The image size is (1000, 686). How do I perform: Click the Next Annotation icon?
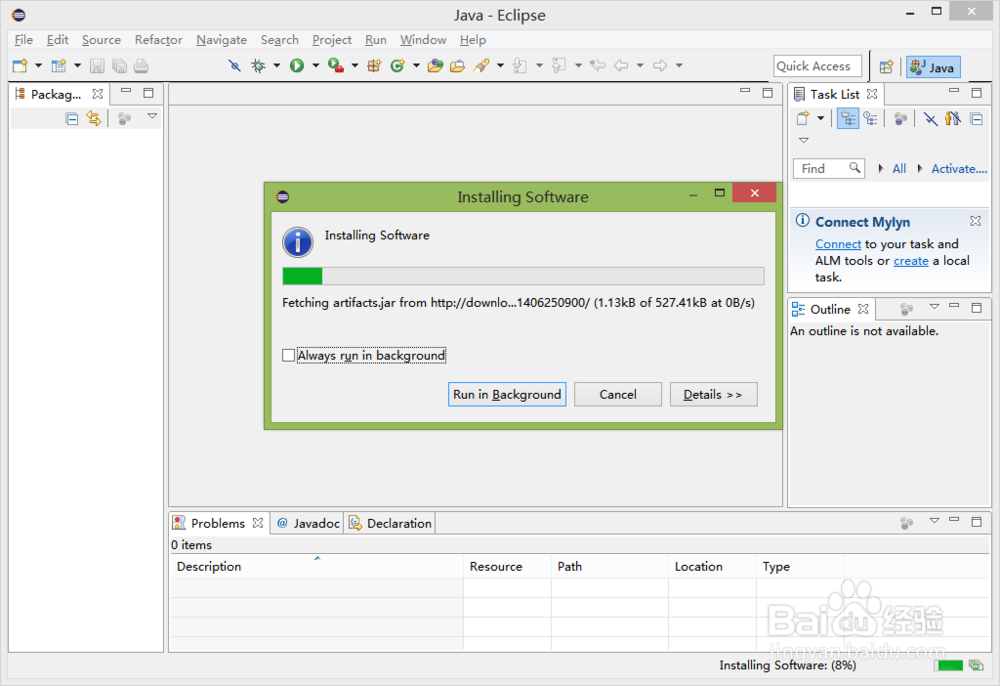click(520, 66)
